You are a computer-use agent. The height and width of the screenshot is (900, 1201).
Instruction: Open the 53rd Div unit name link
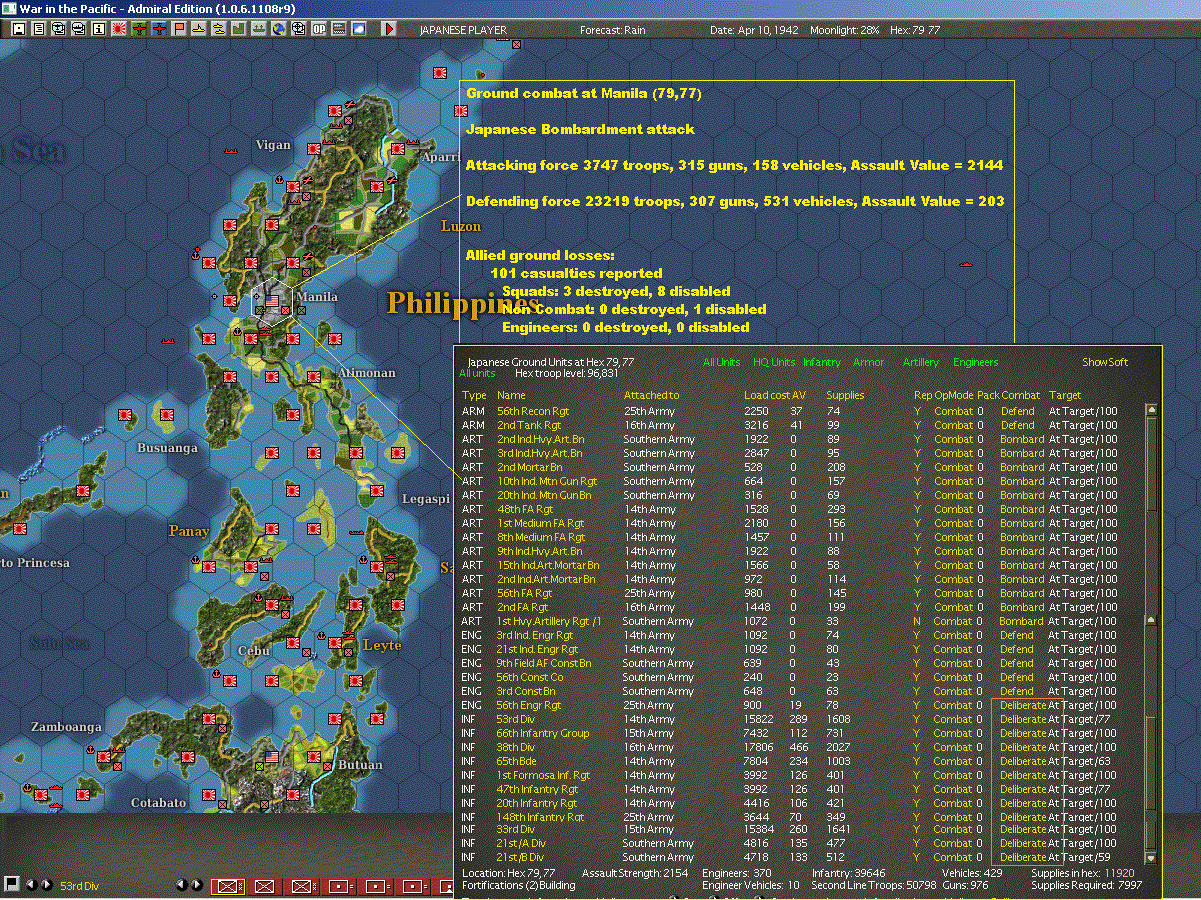516,719
